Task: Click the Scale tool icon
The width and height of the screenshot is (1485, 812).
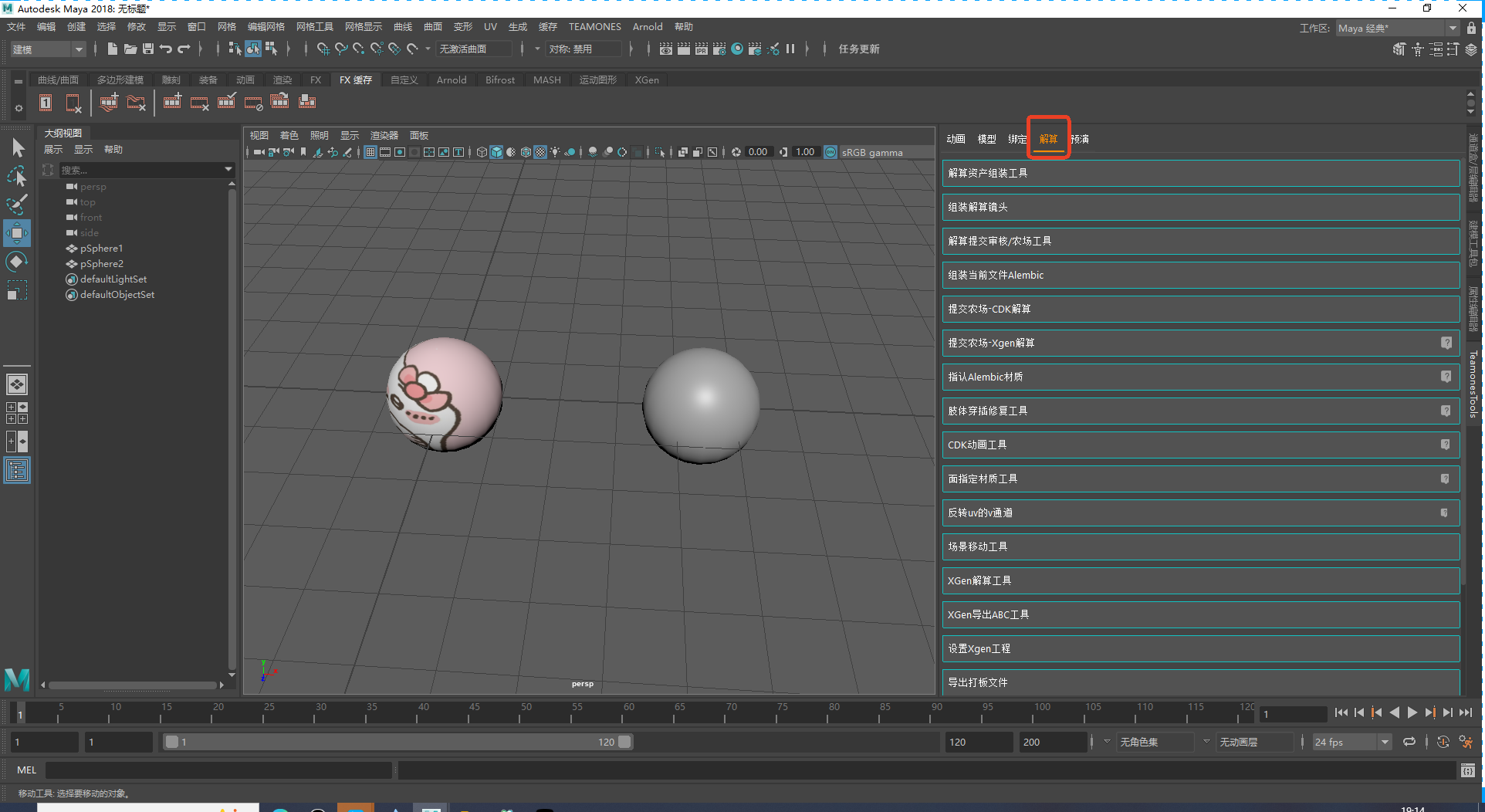Action: [x=16, y=291]
